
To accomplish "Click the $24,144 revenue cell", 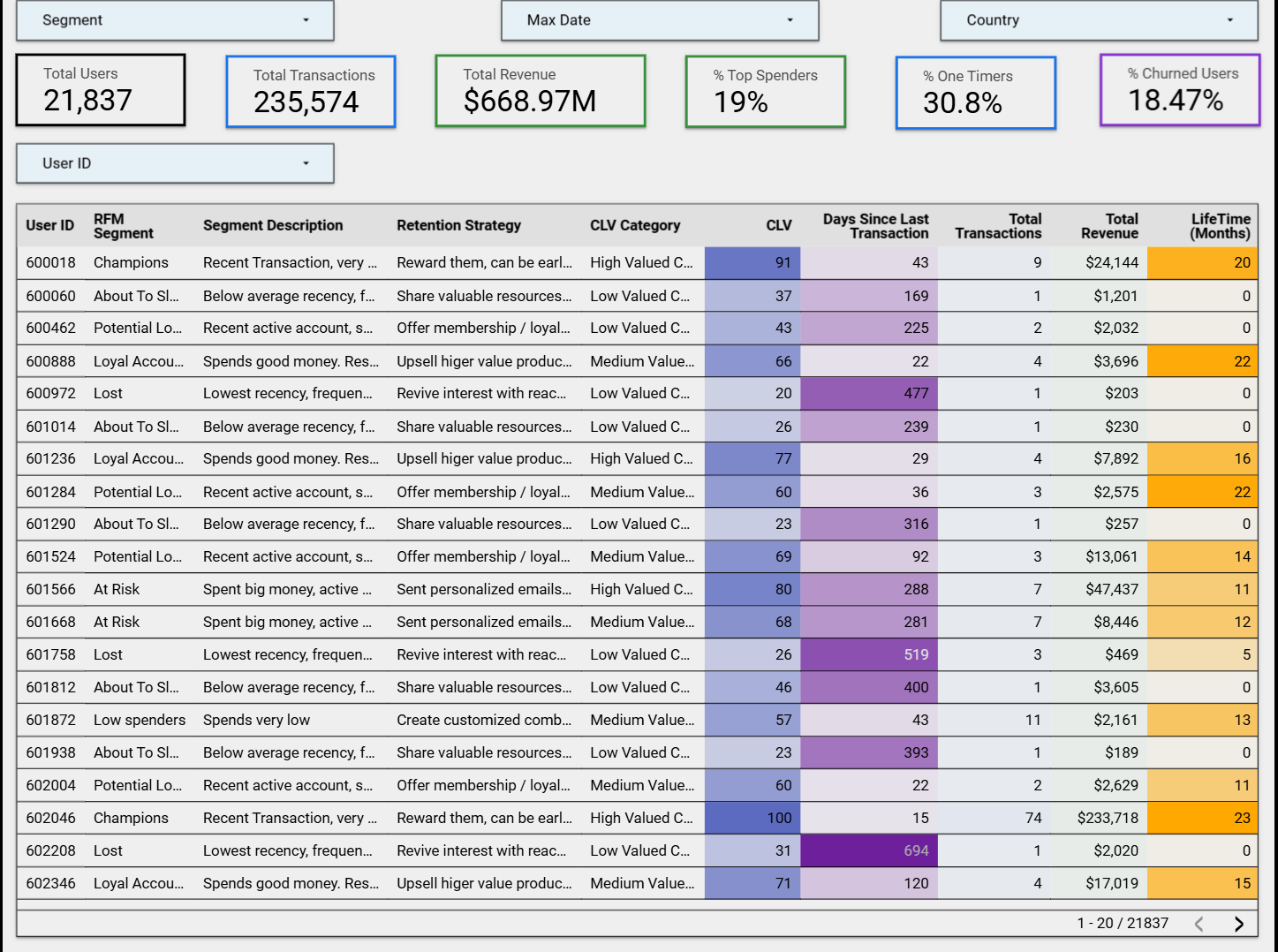I will (1099, 262).
